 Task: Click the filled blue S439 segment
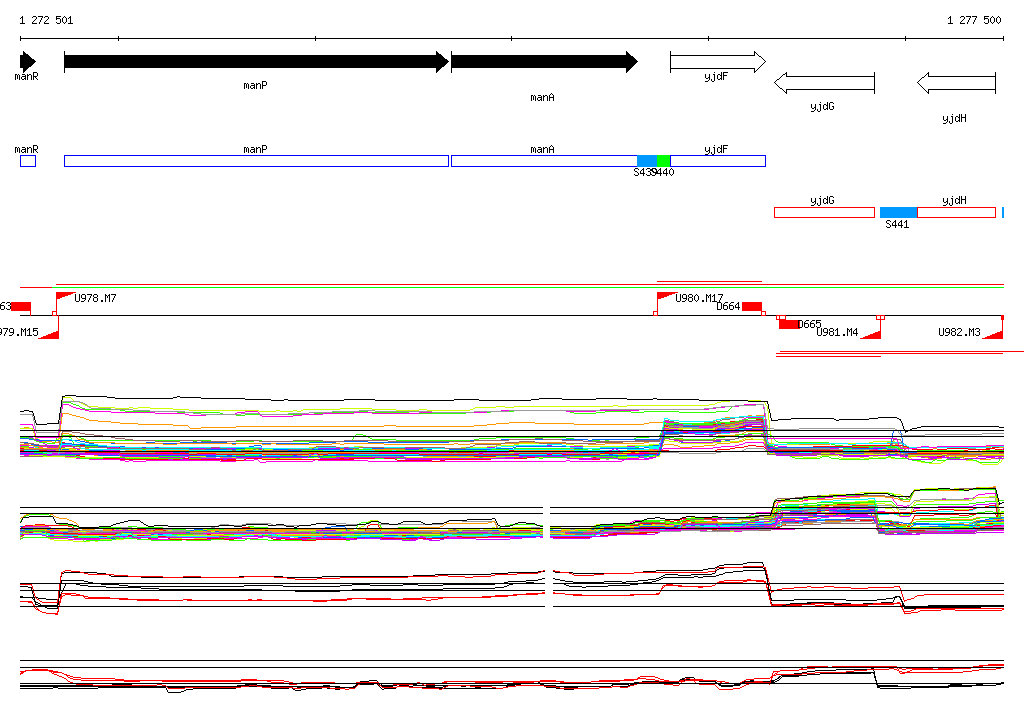(647, 161)
